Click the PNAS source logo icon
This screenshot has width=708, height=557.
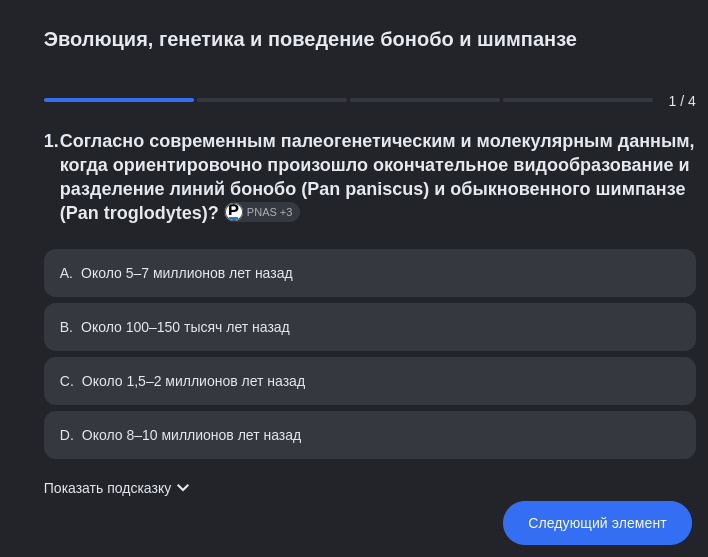[234, 212]
